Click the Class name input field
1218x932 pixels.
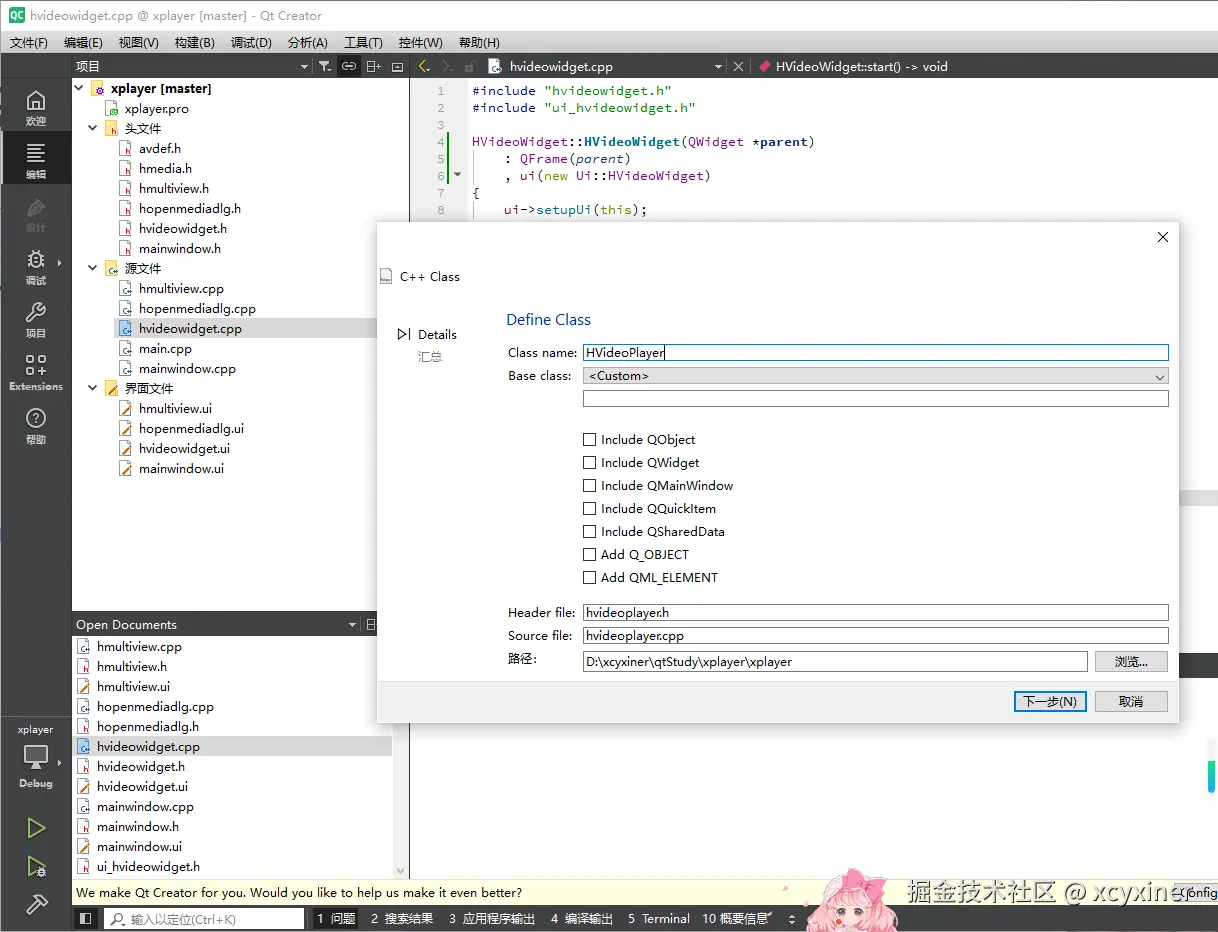click(875, 352)
